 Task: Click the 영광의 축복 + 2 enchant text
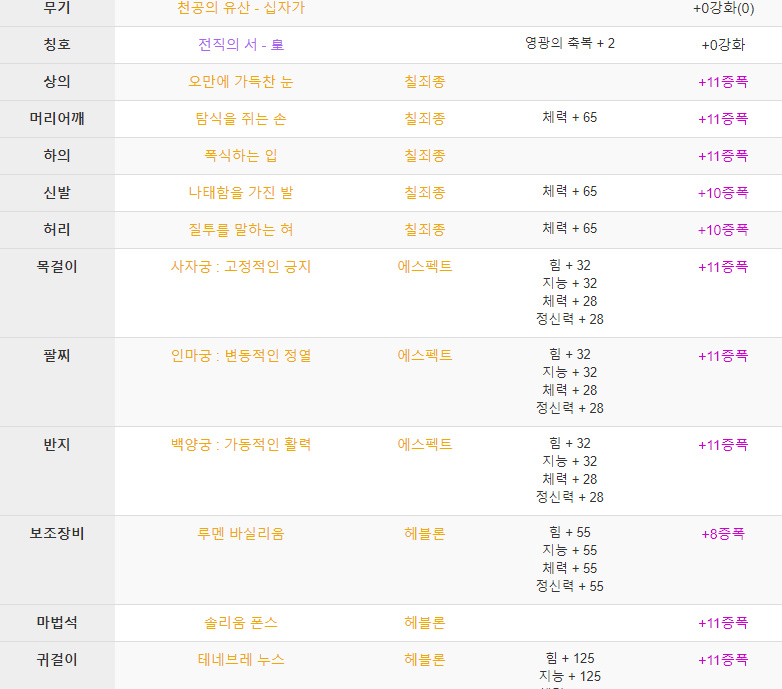point(570,43)
